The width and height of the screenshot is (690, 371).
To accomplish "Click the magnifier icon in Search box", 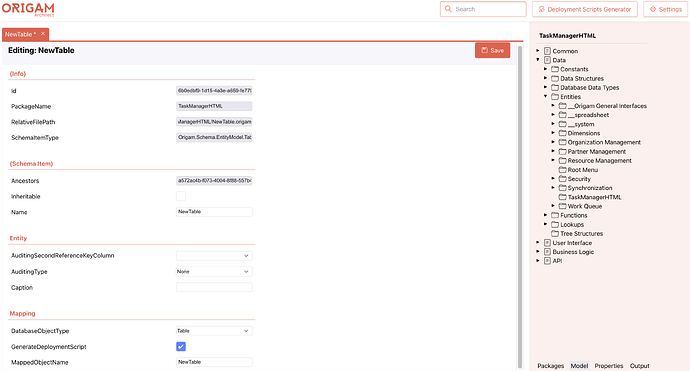I will click(x=448, y=9).
